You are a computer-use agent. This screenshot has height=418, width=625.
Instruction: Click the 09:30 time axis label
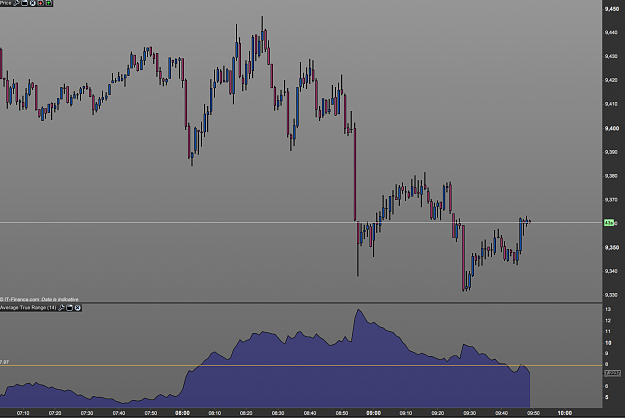[x=470, y=413]
